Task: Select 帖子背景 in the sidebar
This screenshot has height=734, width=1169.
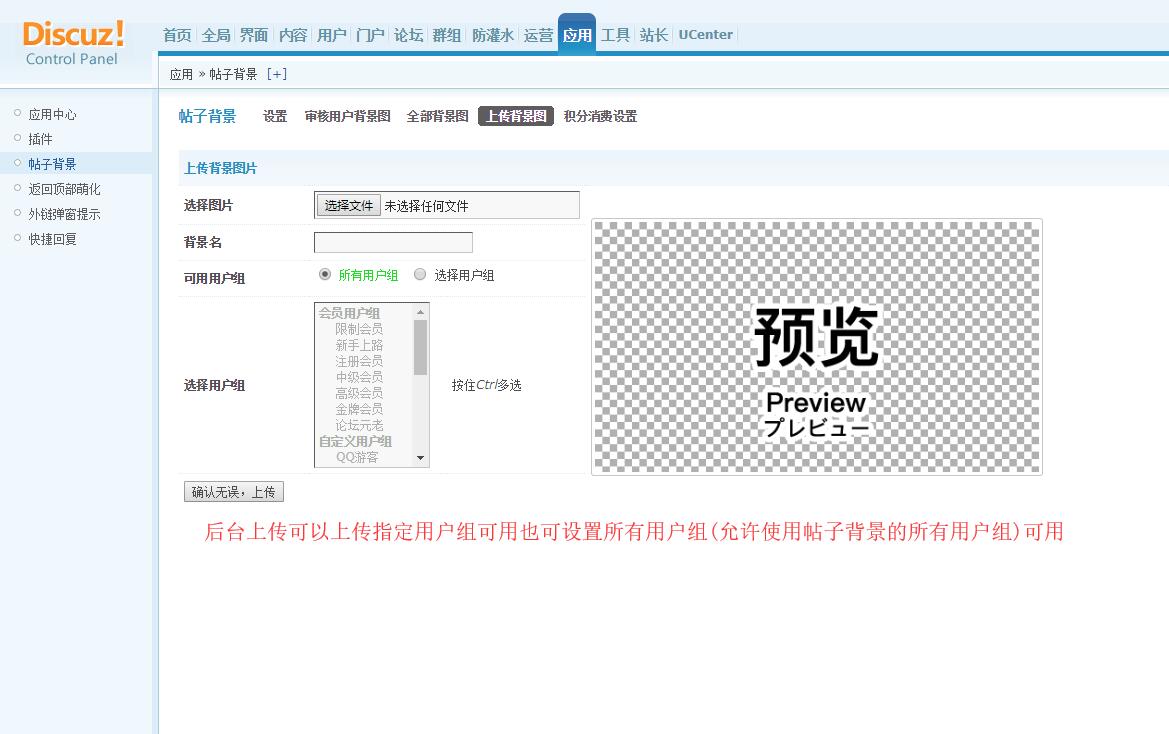Action: 52,164
